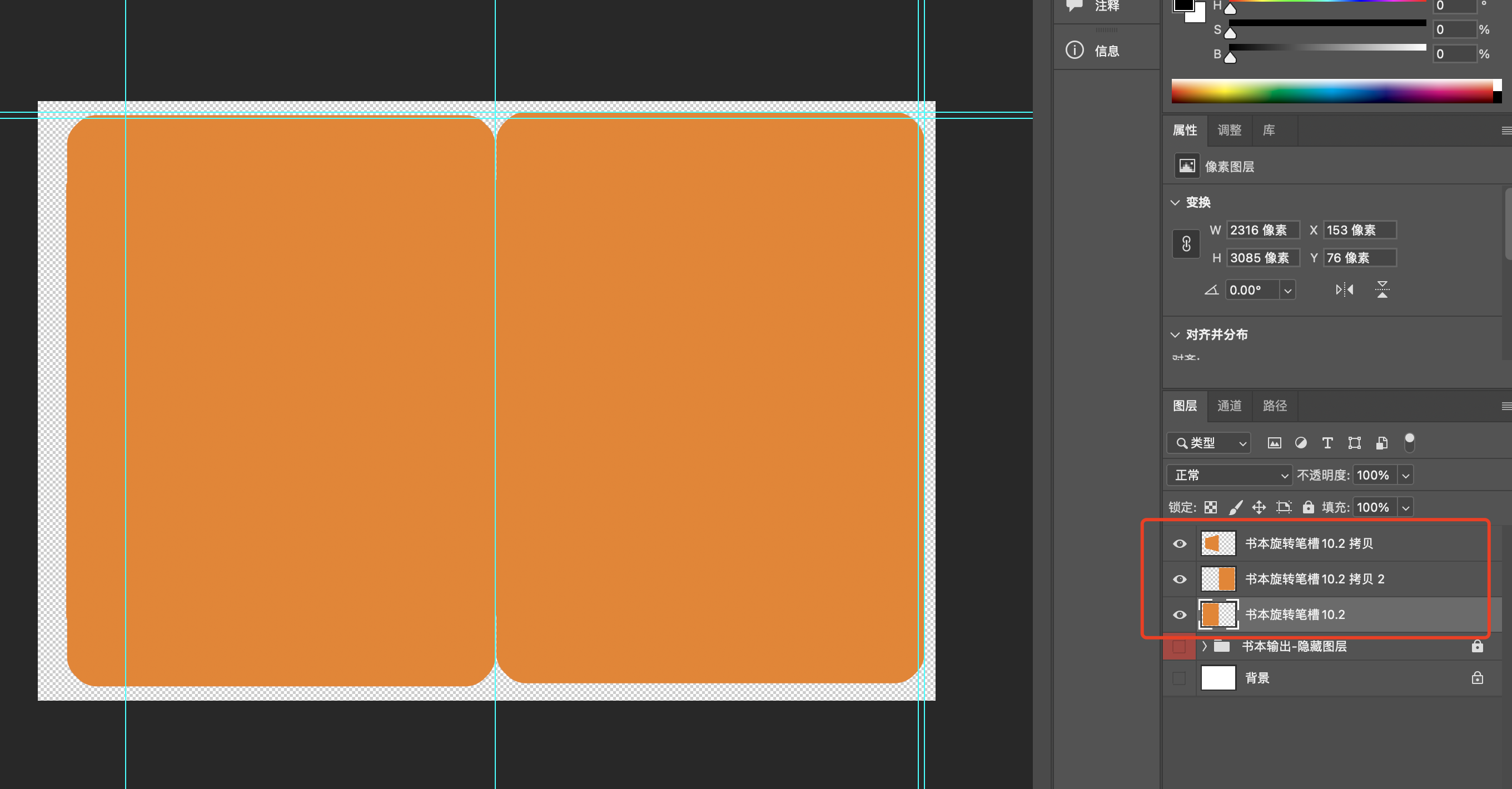Click the lock position move icon

(x=1259, y=507)
